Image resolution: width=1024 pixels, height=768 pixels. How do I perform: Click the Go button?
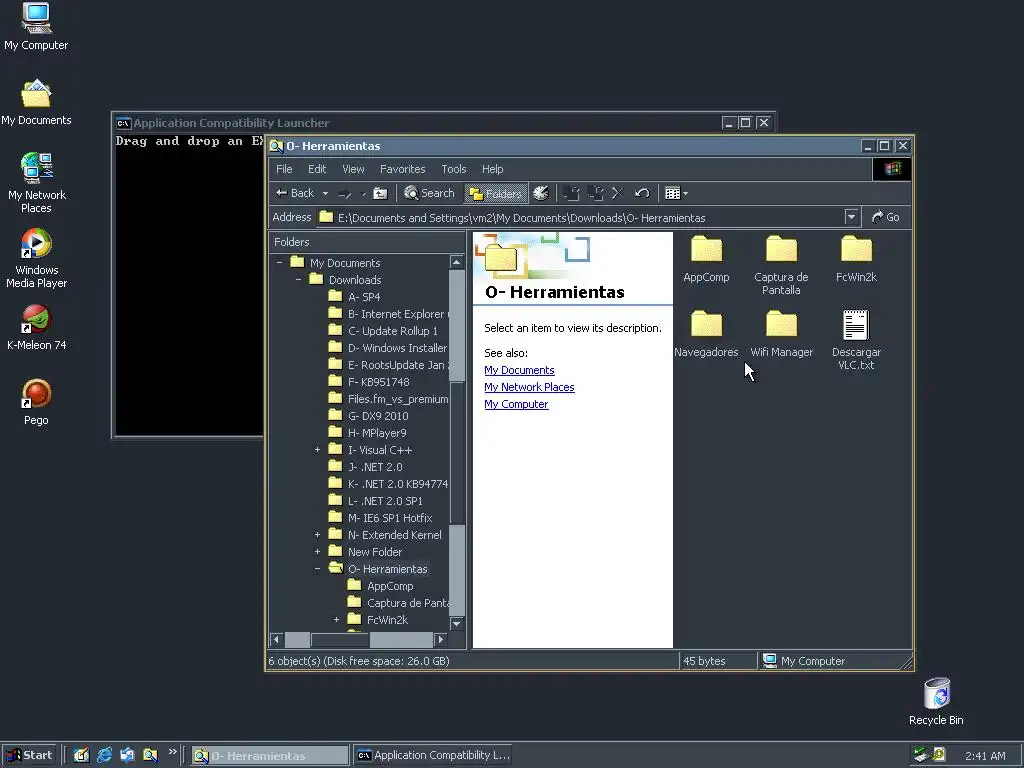tap(886, 217)
